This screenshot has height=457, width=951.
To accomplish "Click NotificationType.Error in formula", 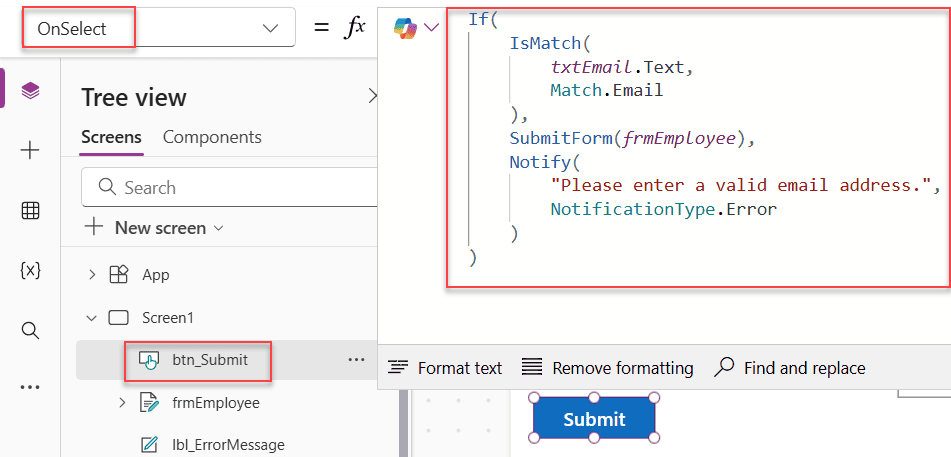I will pos(664,209).
